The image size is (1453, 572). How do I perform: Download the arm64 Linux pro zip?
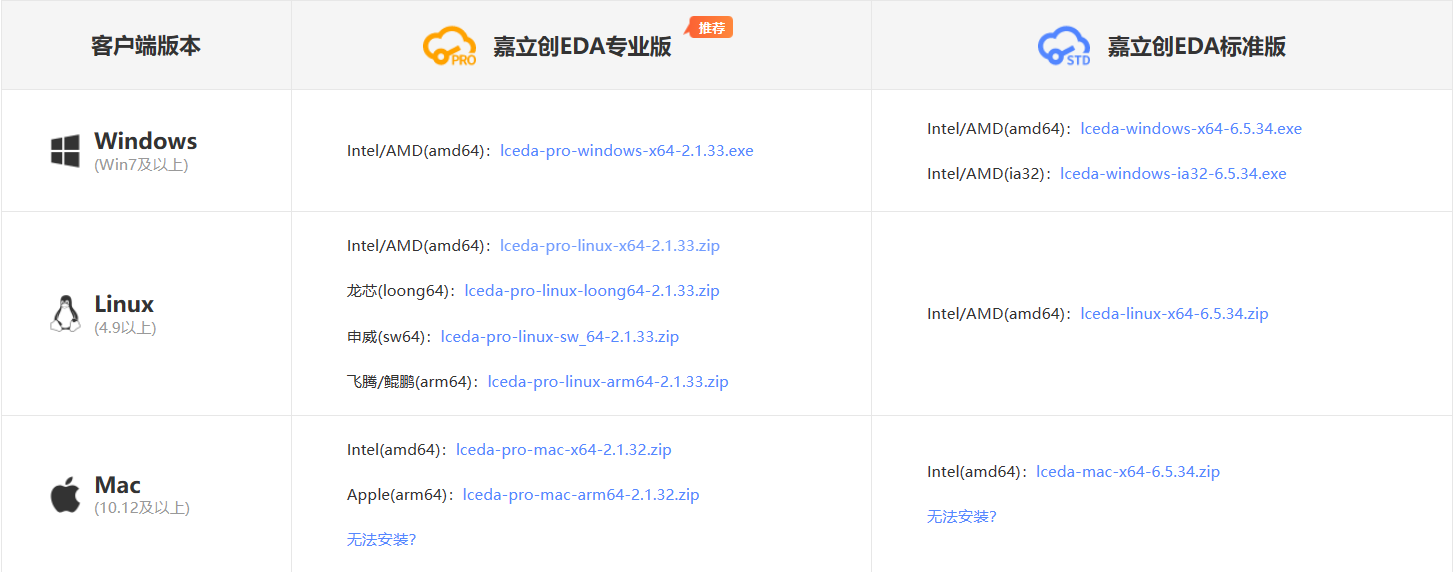click(608, 382)
